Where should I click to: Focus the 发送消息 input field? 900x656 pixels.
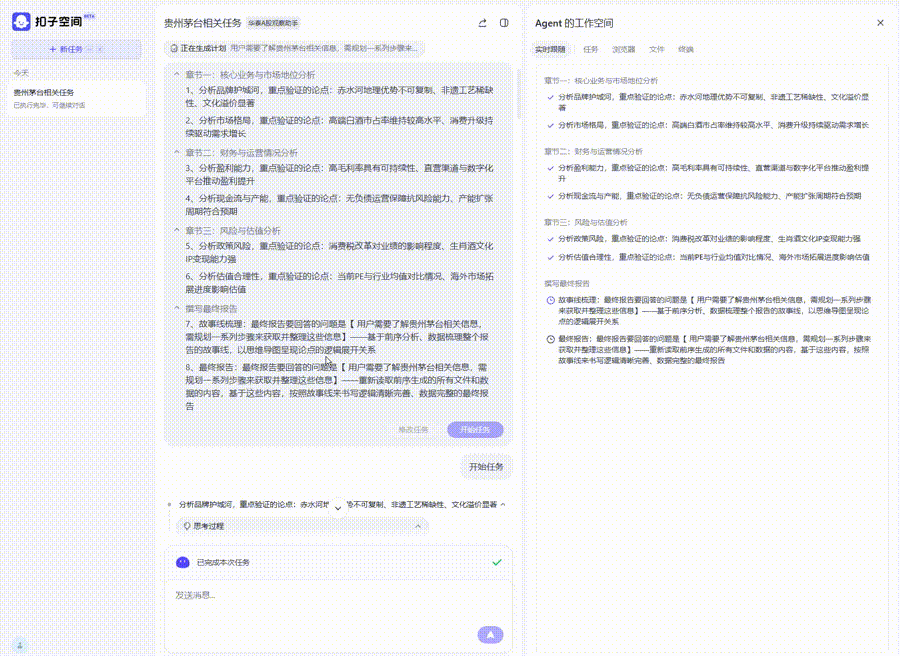[338, 603]
